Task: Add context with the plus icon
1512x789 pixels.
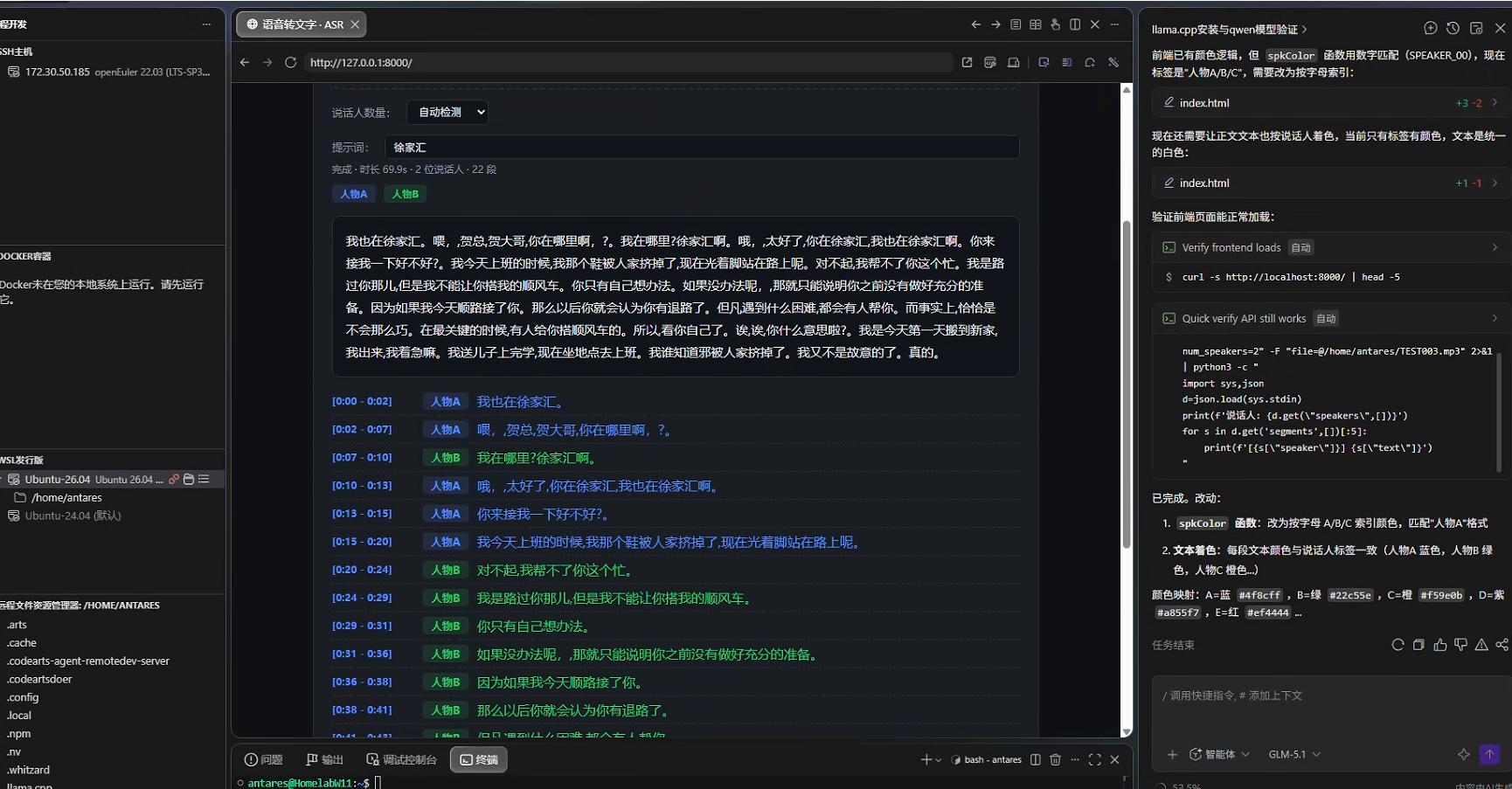Action: [x=1172, y=754]
